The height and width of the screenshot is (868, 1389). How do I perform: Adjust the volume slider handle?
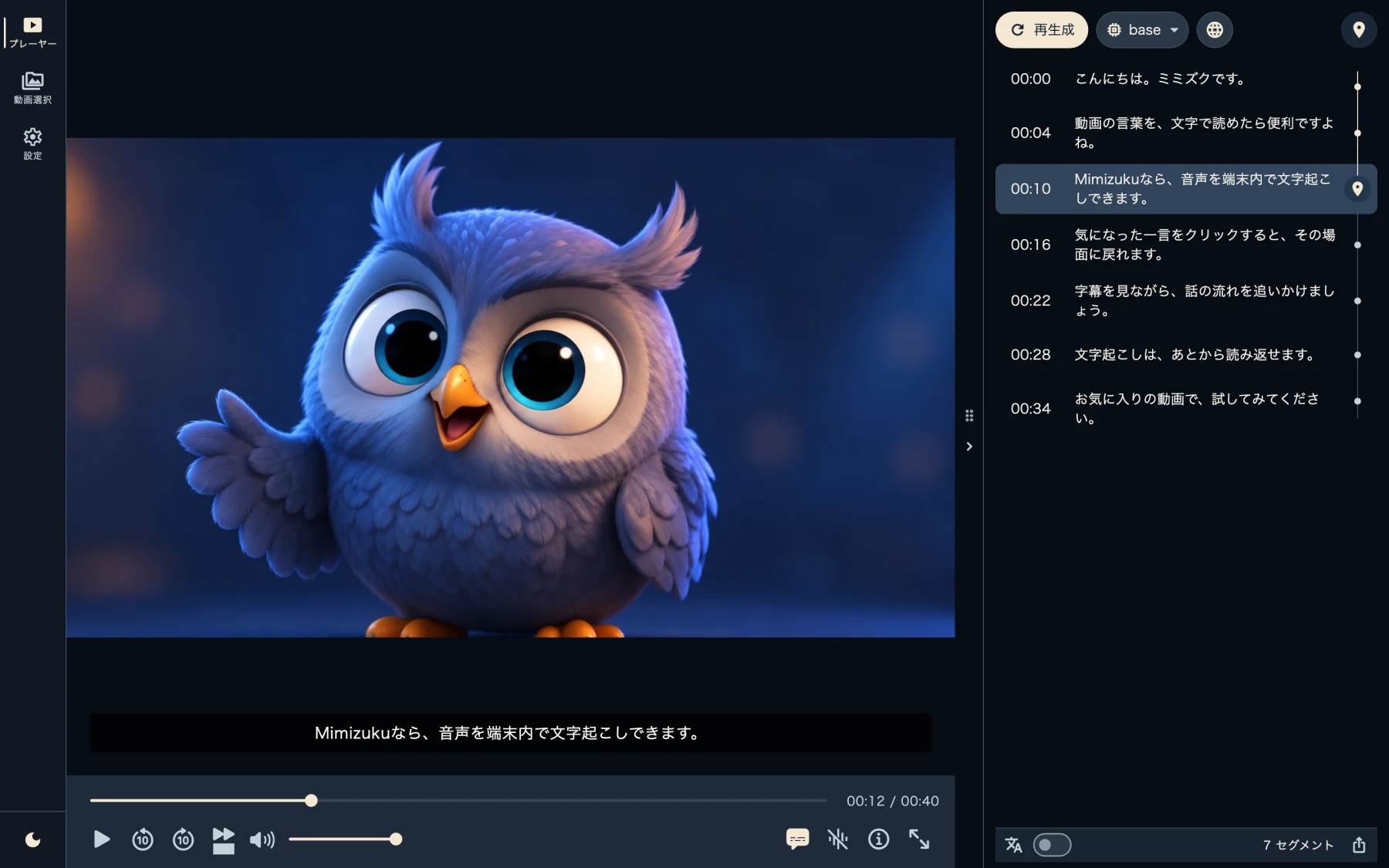point(396,839)
